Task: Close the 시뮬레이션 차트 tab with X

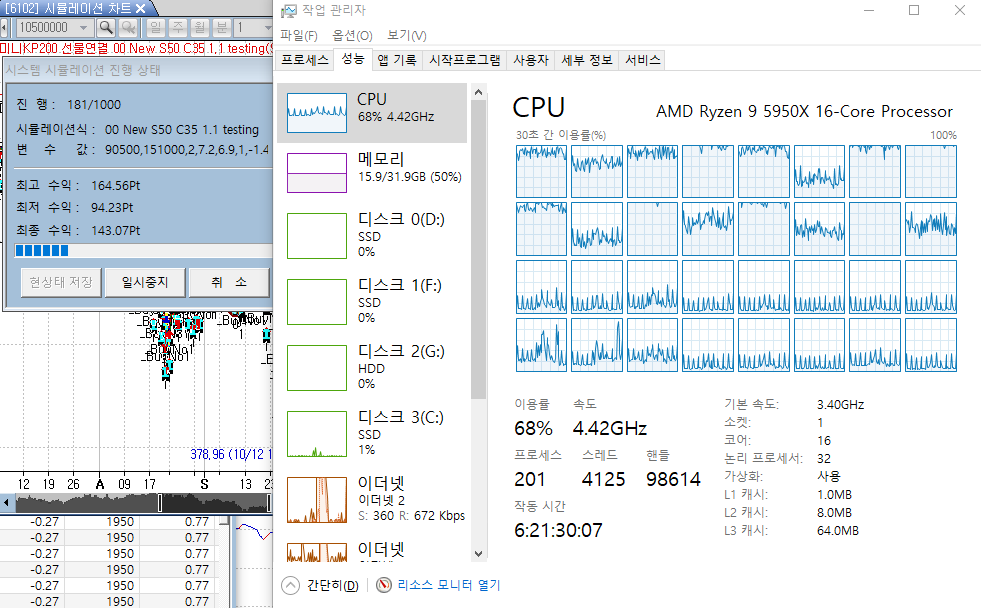Action: point(140,8)
